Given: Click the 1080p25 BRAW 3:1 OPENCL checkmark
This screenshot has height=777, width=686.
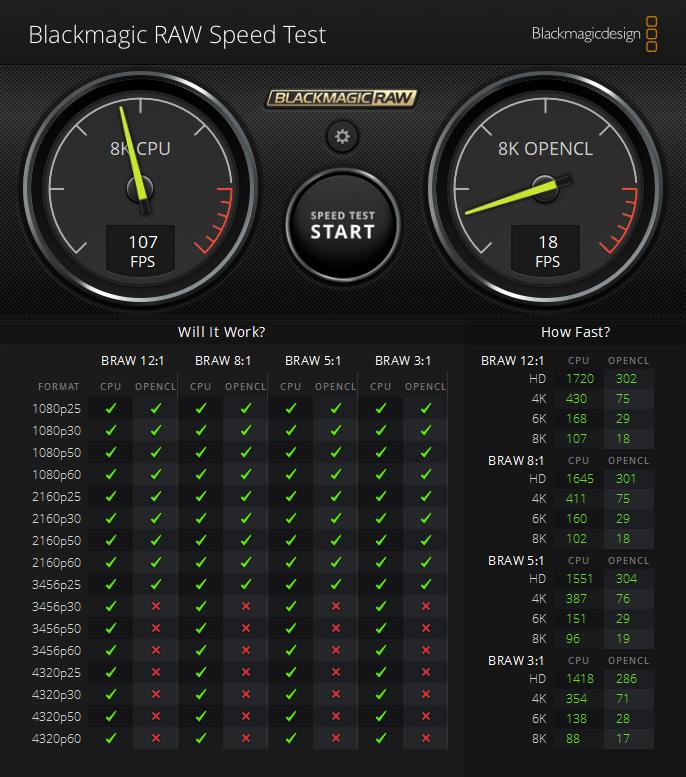Looking at the screenshot, I should [426, 408].
